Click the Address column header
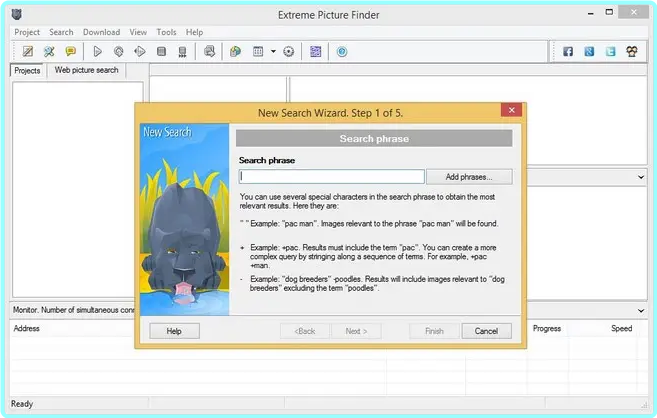657x418 pixels. coord(26,328)
